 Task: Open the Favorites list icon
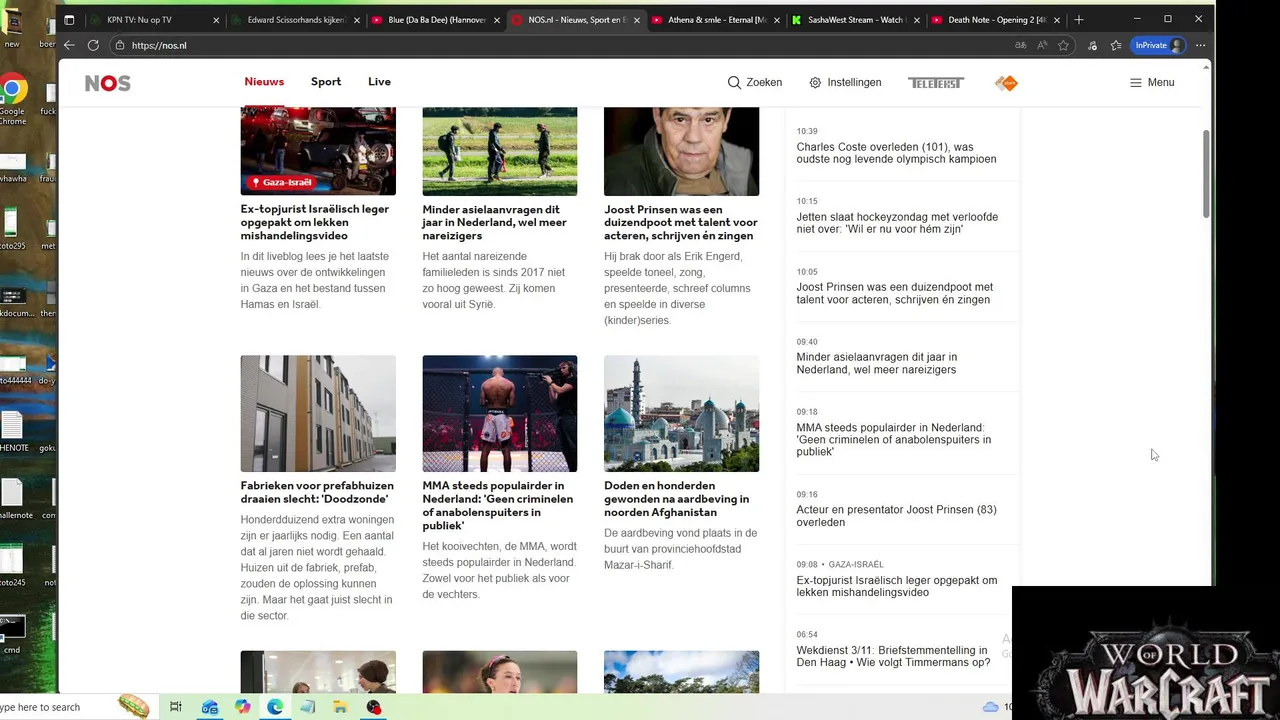[1116, 45]
